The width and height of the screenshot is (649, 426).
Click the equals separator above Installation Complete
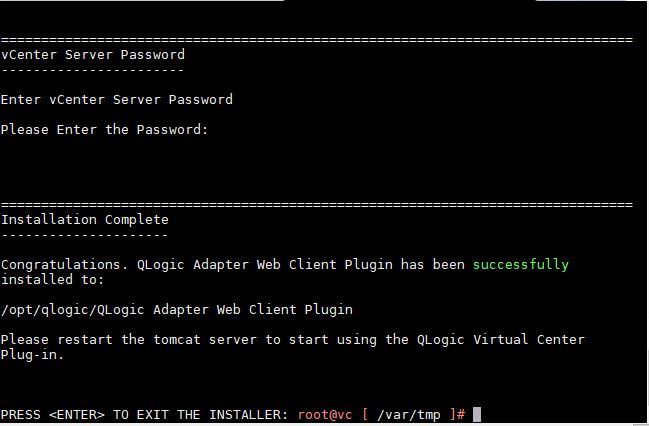coord(317,205)
